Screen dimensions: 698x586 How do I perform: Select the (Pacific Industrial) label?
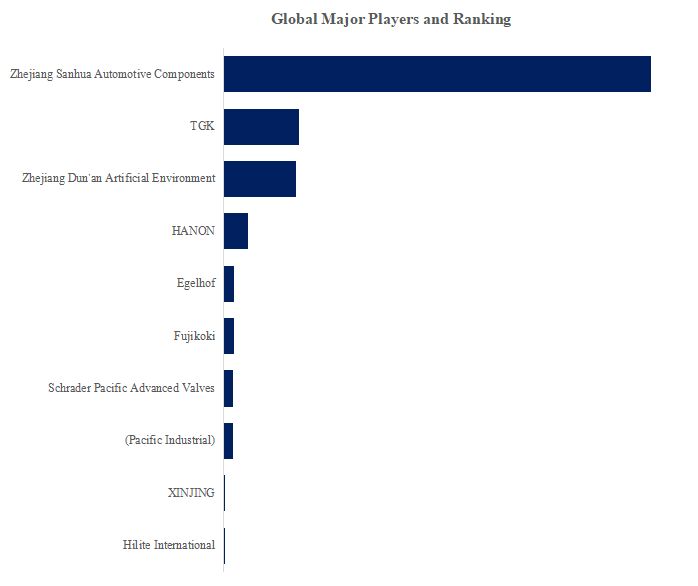click(x=170, y=440)
